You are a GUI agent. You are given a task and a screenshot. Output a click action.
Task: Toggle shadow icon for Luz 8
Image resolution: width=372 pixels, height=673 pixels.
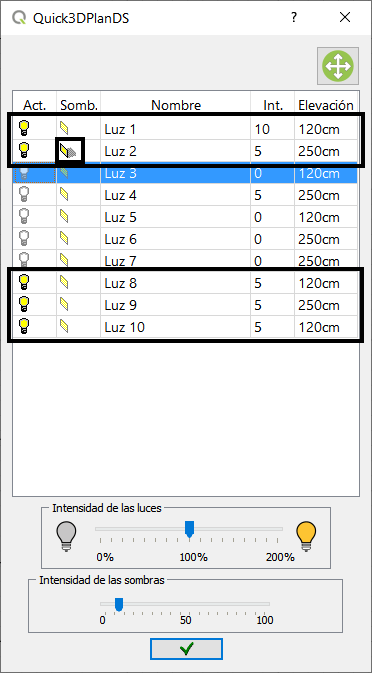[x=64, y=283]
